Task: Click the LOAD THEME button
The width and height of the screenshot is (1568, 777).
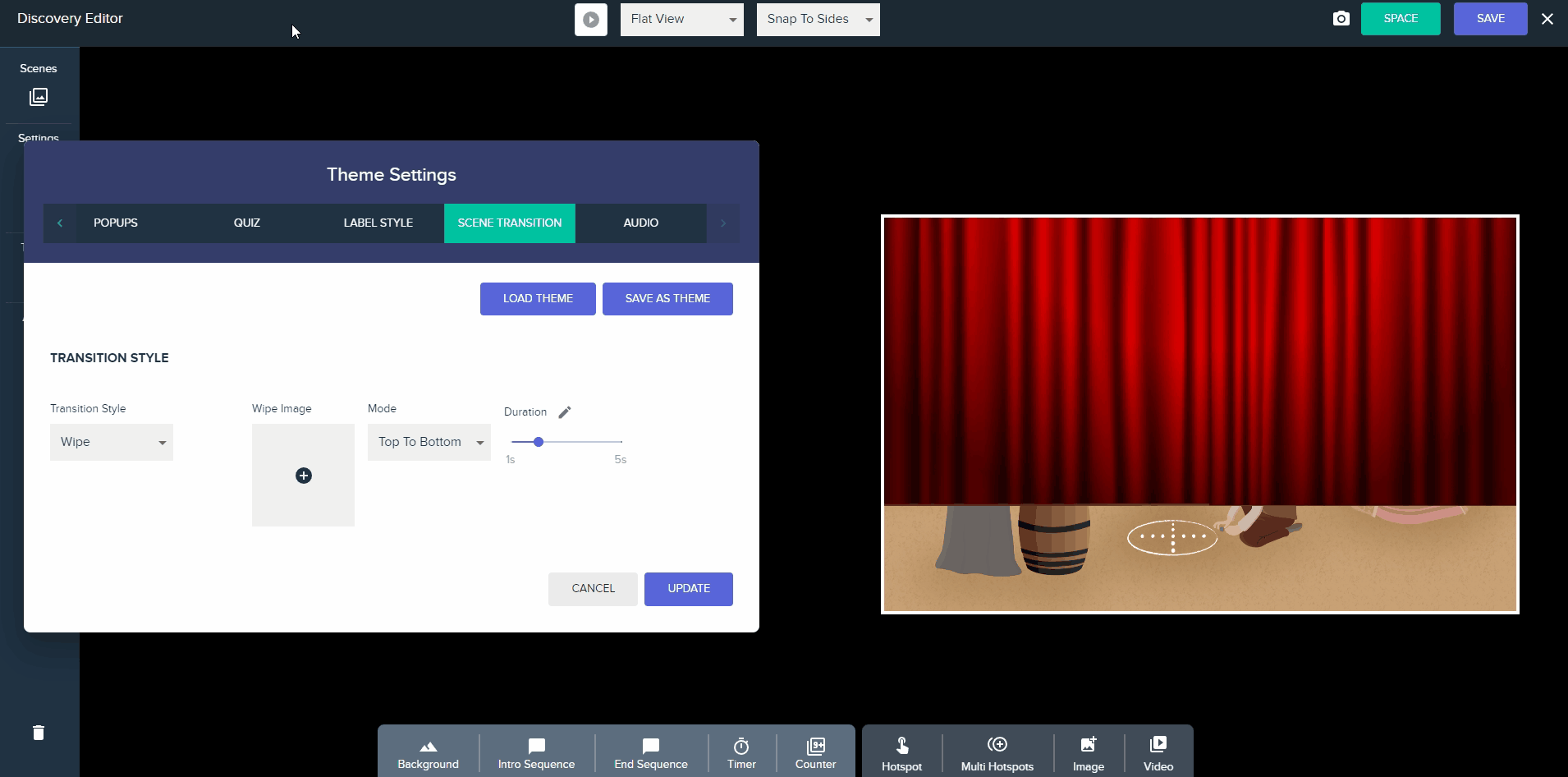Action: [538, 299]
